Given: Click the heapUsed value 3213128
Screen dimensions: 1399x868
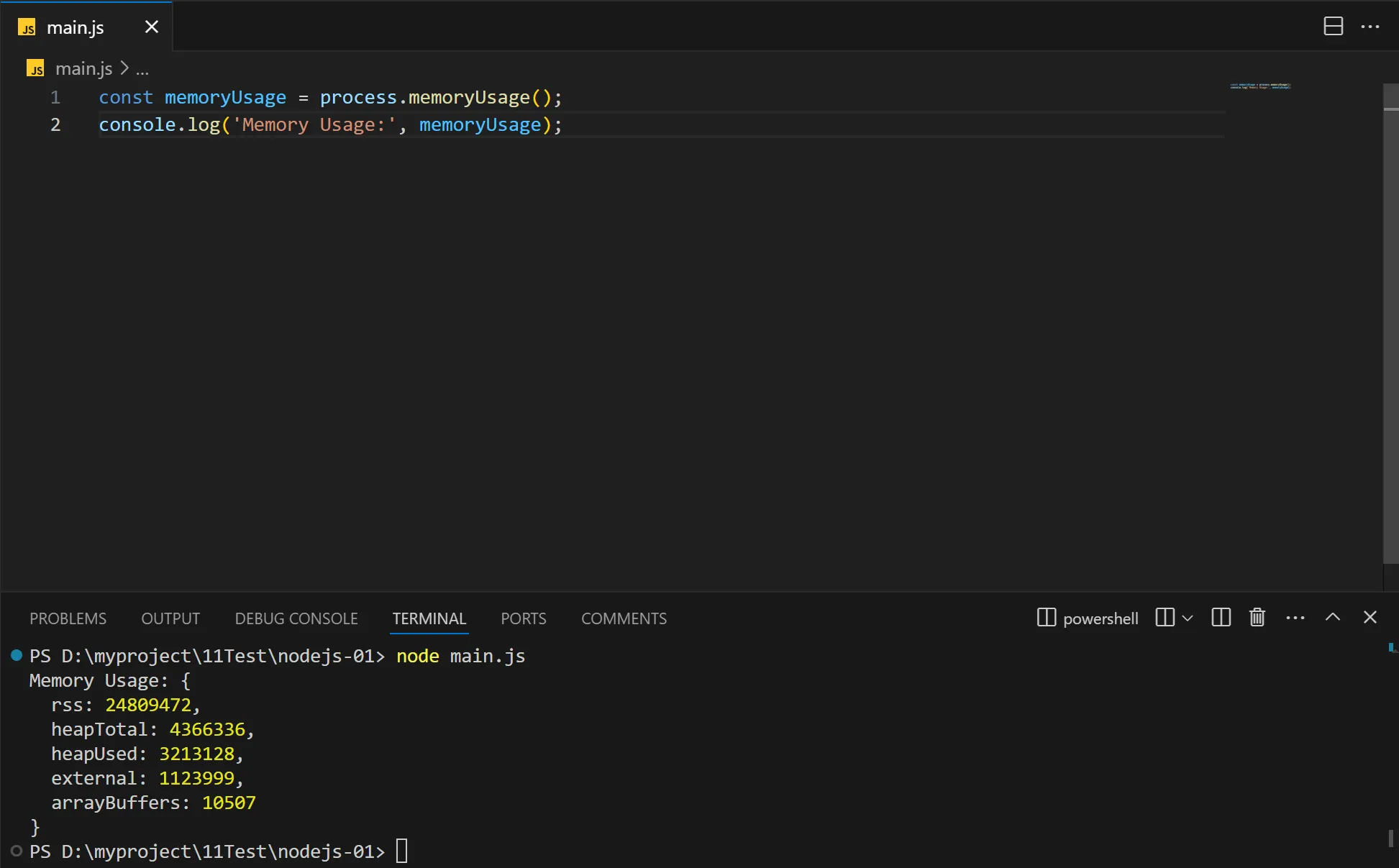Looking at the screenshot, I should coord(196,754).
